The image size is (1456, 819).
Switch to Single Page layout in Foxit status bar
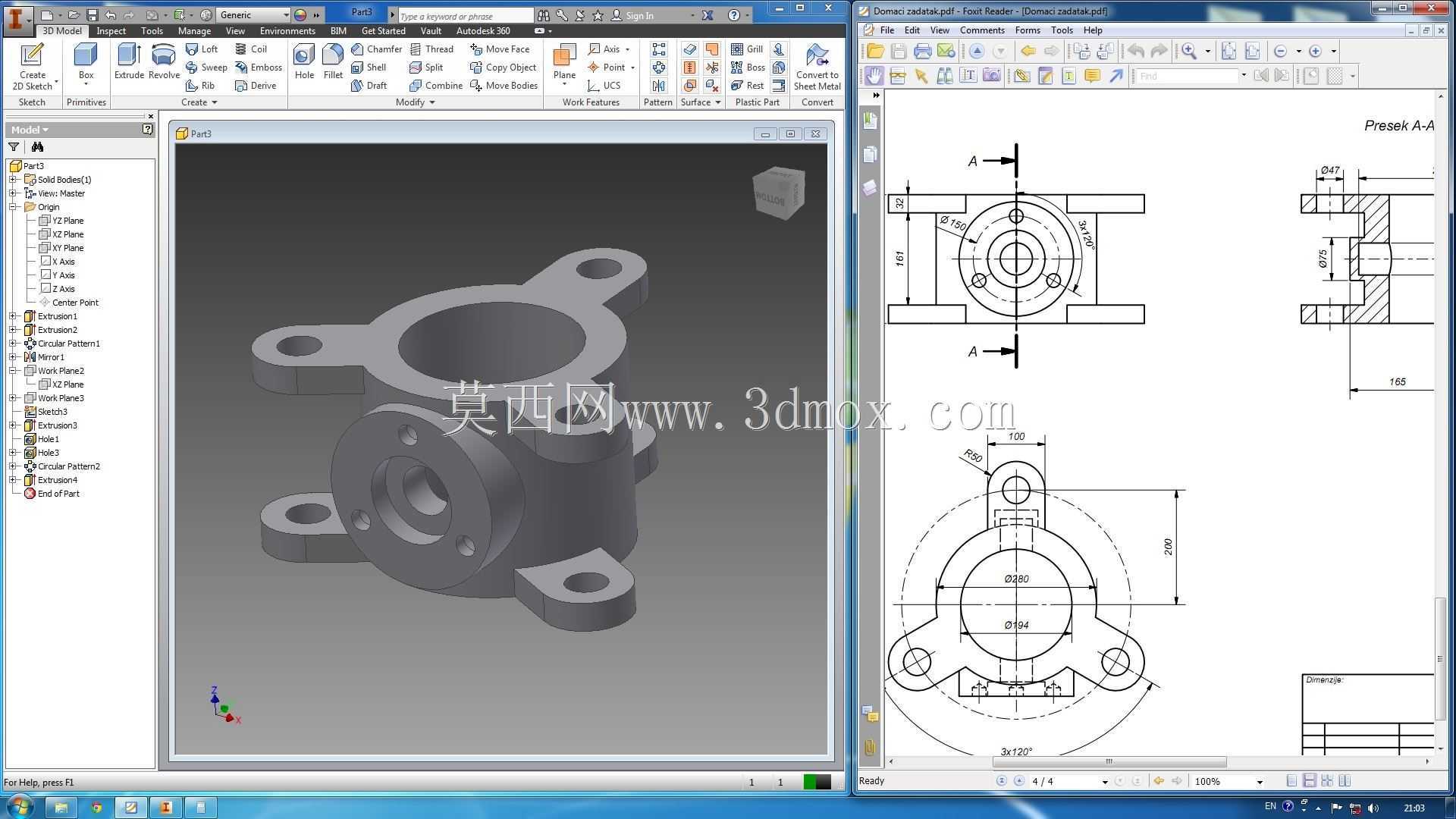coord(1291,781)
